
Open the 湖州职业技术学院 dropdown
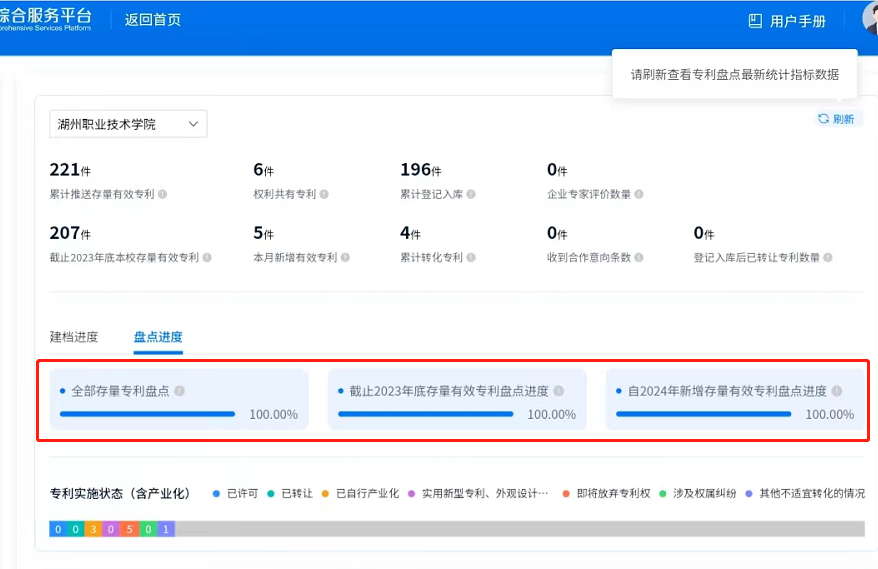pos(128,124)
